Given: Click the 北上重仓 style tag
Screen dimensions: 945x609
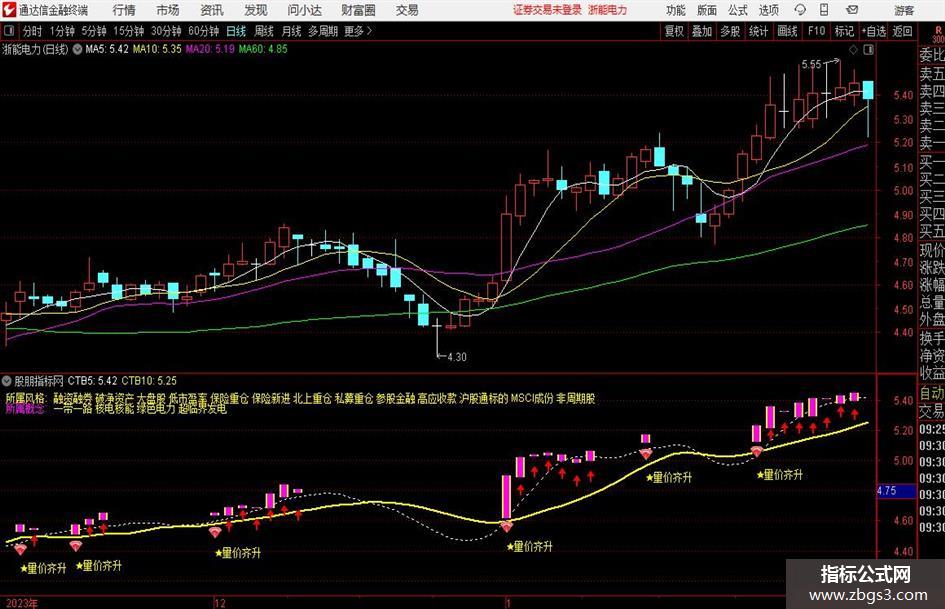Looking at the screenshot, I should point(312,399).
